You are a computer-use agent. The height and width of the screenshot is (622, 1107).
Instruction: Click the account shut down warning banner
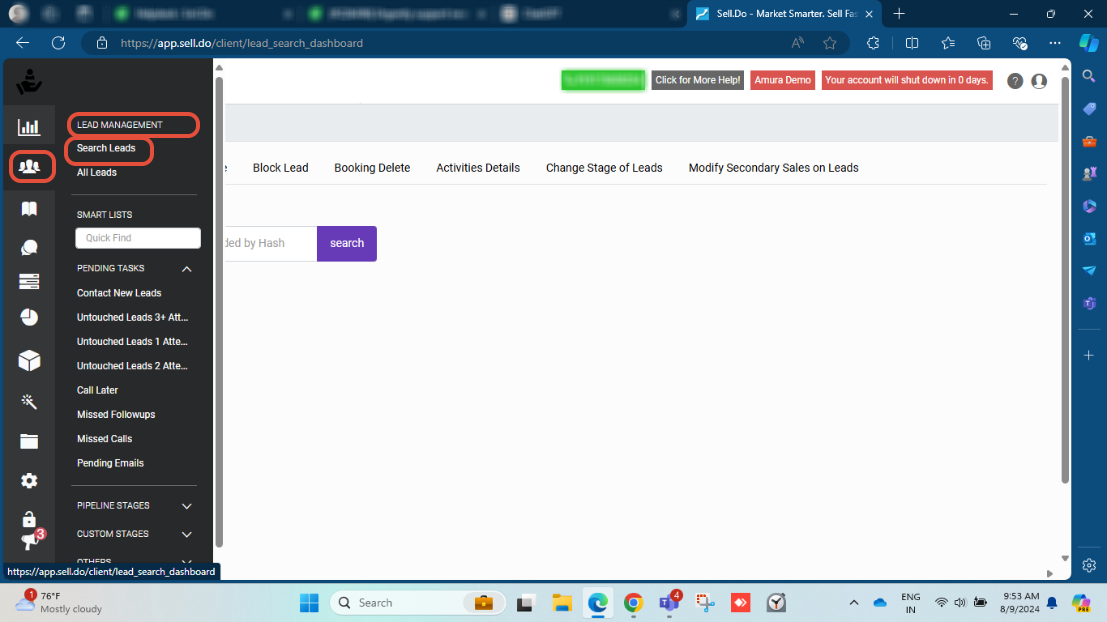tap(906, 80)
